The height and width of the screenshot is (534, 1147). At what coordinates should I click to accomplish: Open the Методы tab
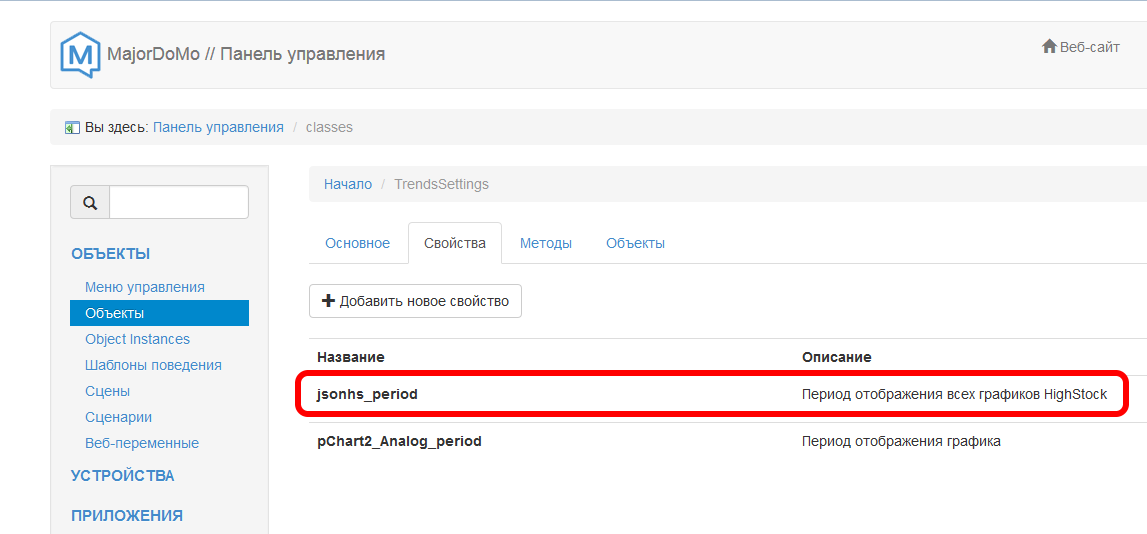(x=546, y=244)
